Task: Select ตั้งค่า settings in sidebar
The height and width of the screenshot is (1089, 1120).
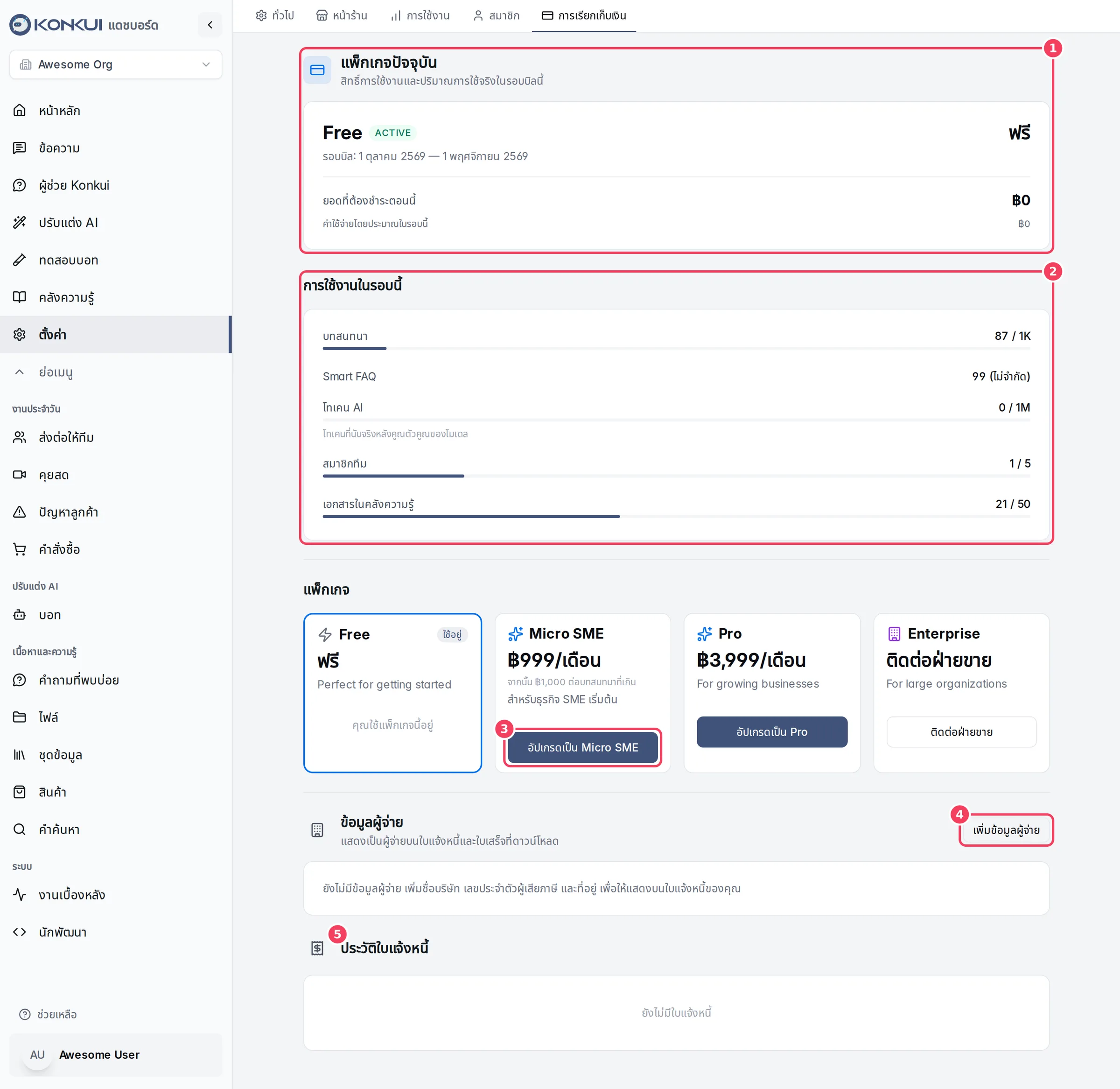Action: click(x=115, y=335)
